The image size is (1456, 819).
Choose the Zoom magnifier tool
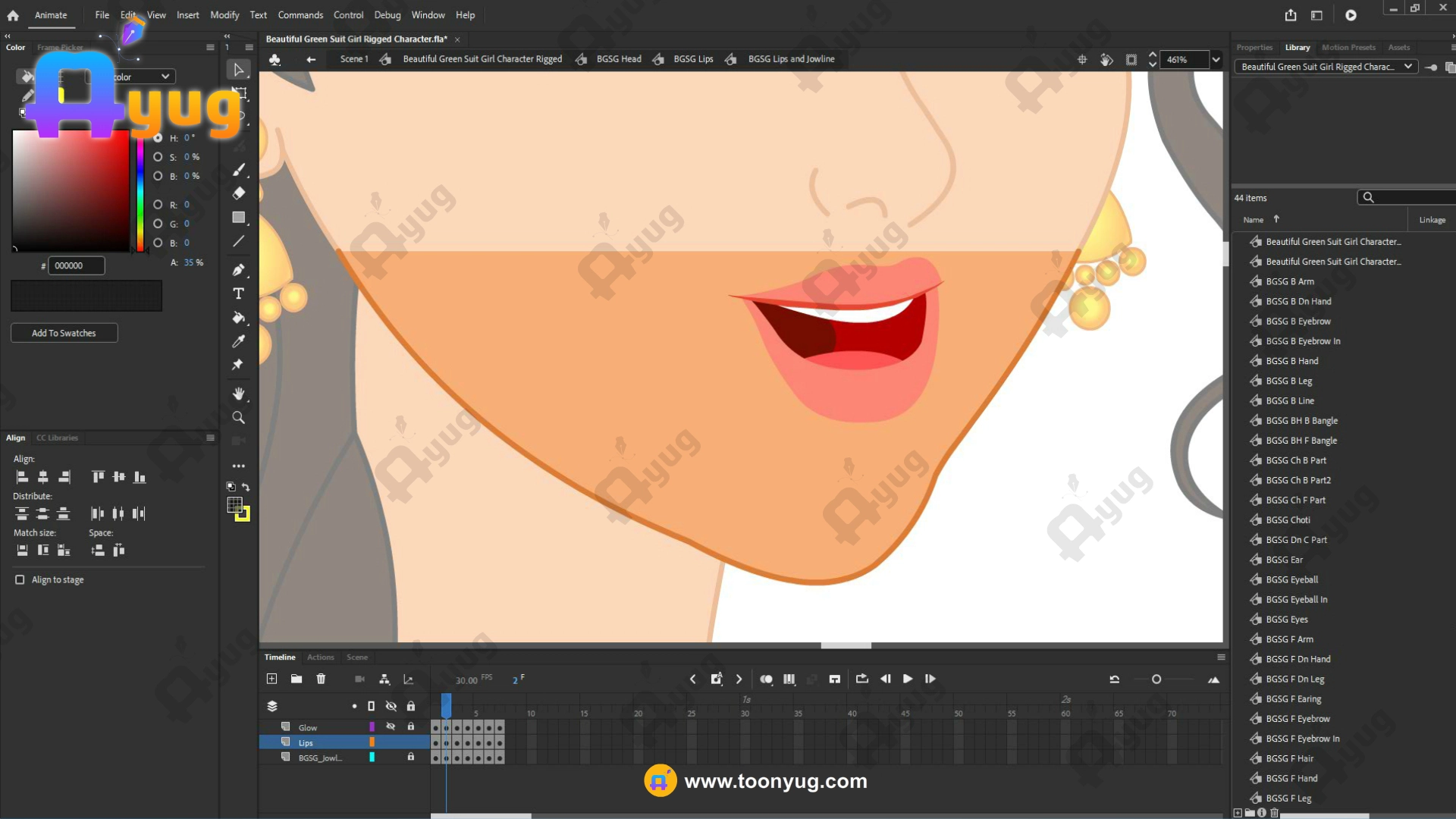[238, 418]
